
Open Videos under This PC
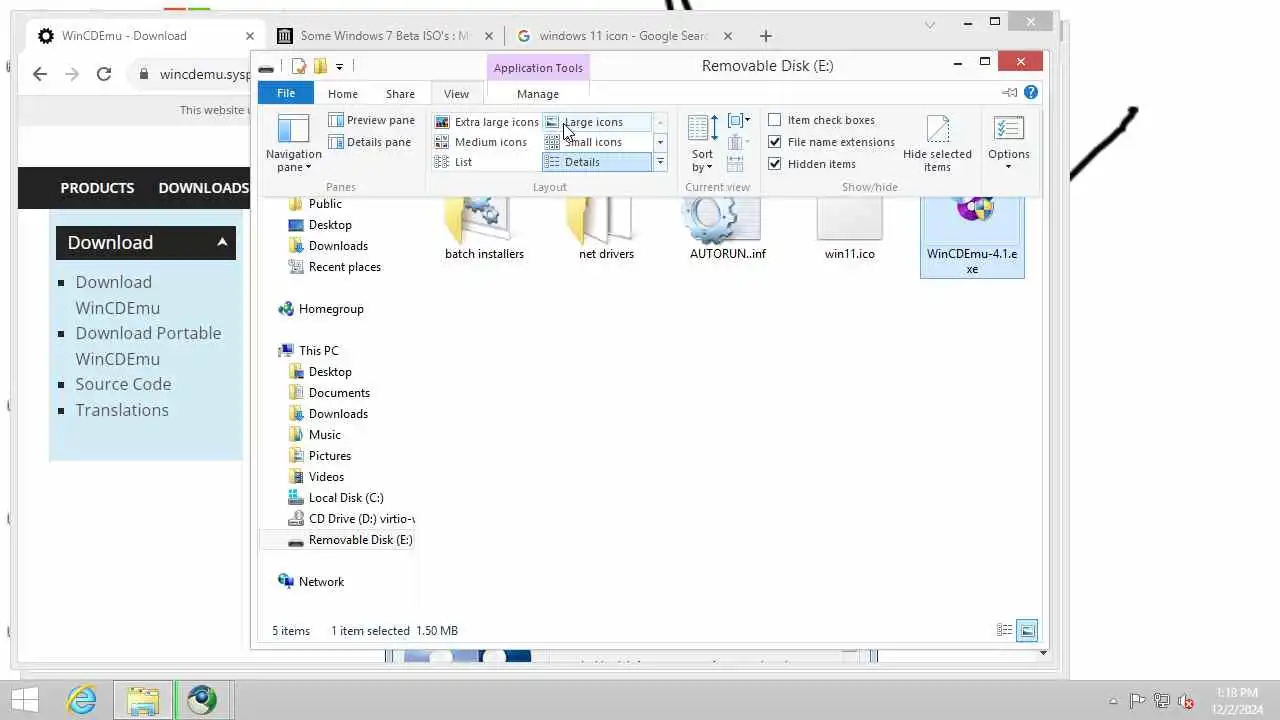(x=326, y=477)
